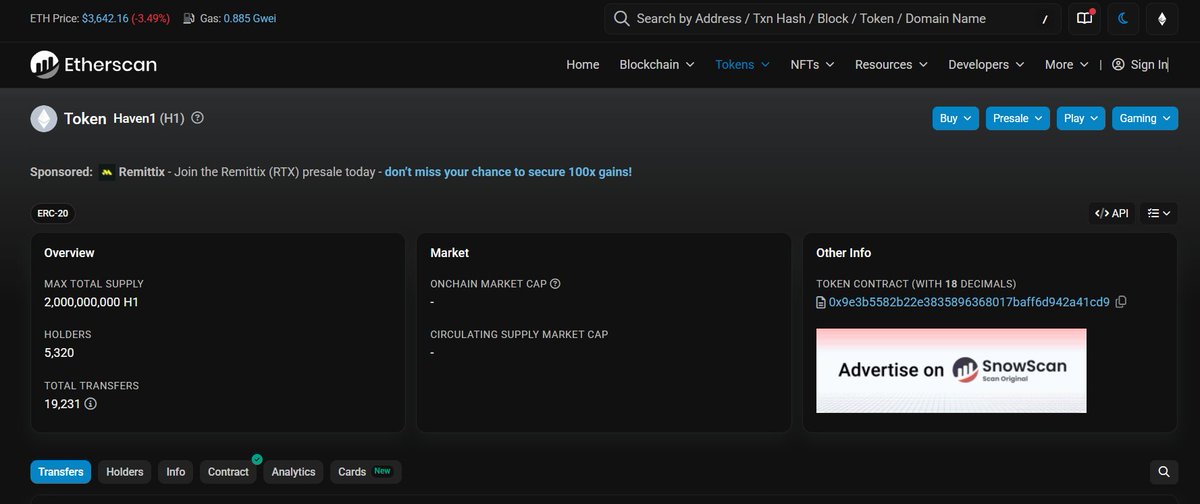The width and height of the screenshot is (1200, 504).
Task: Open the Tokens menu
Action: coord(743,65)
